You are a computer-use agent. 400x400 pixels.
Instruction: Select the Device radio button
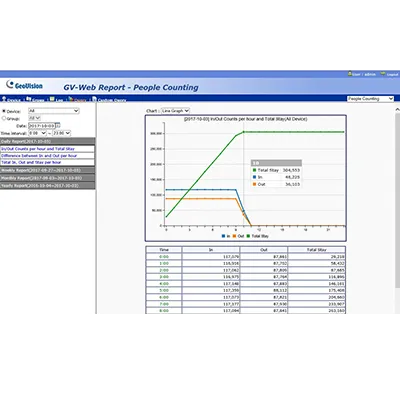click(x=4, y=111)
